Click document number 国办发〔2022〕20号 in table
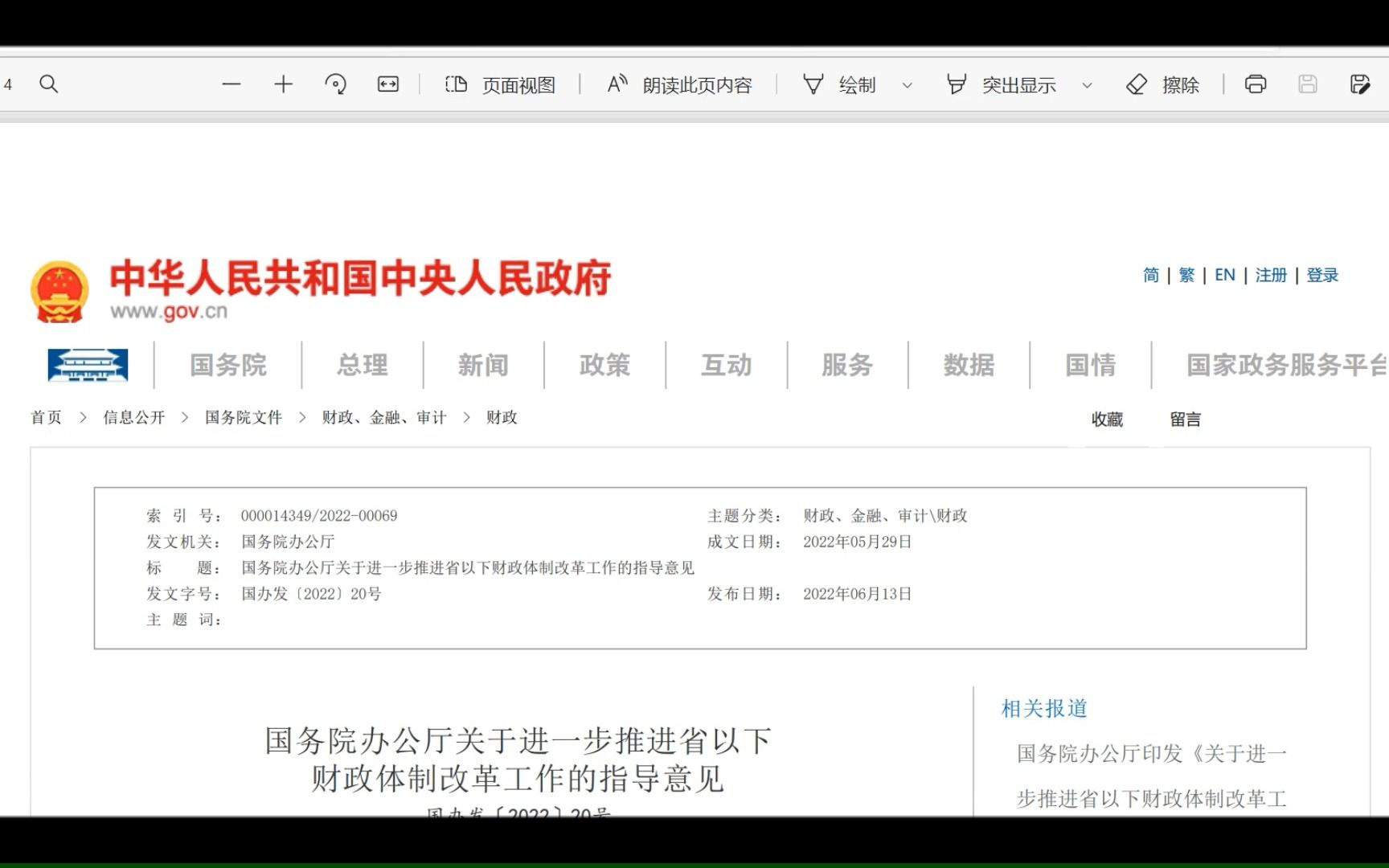Viewport: 1389px width, 868px height. click(311, 594)
